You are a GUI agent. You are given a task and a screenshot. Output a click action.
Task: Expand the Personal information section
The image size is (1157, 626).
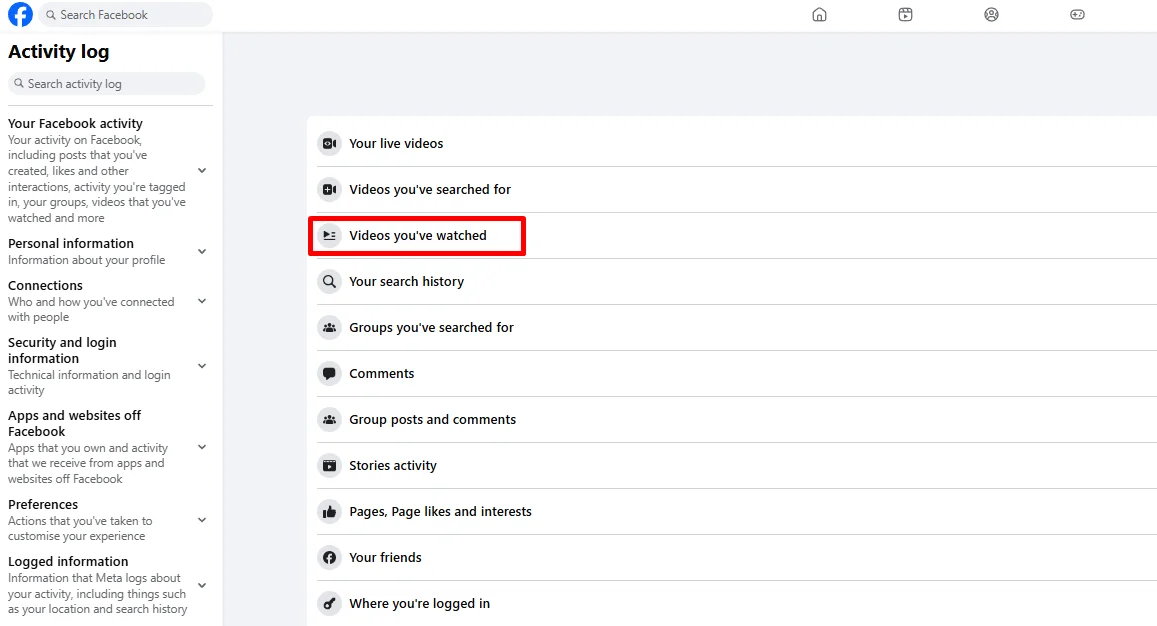pyautogui.click(x=202, y=251)
